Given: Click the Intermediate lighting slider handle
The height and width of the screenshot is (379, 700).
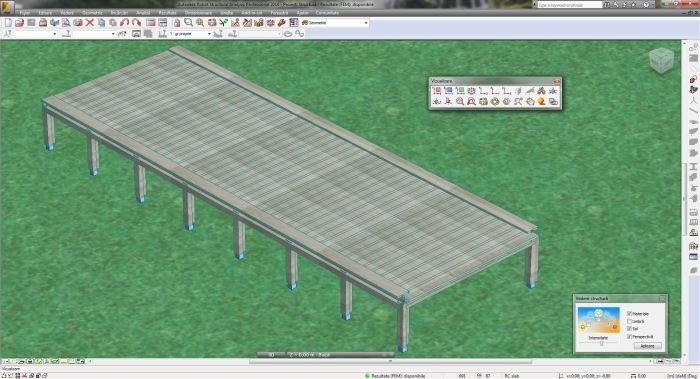Looking at the screenshot, I should point(601,343).
